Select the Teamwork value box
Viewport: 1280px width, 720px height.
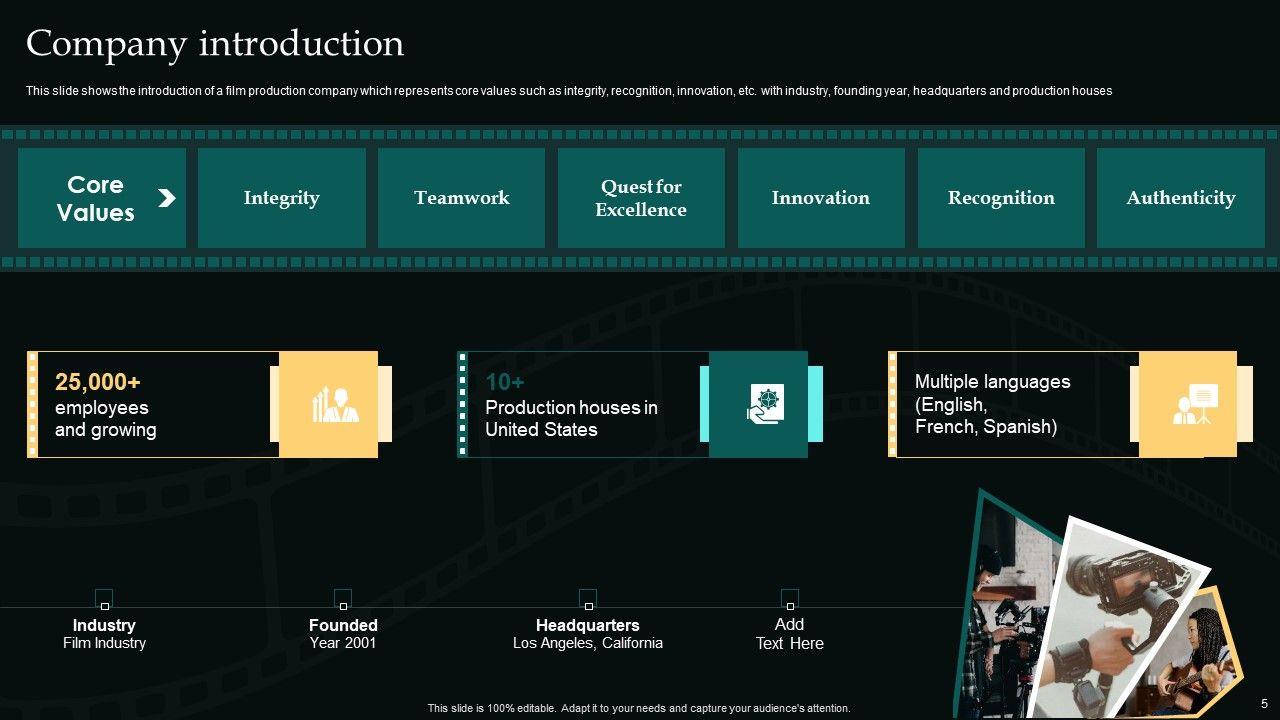(x=462, y=198)
